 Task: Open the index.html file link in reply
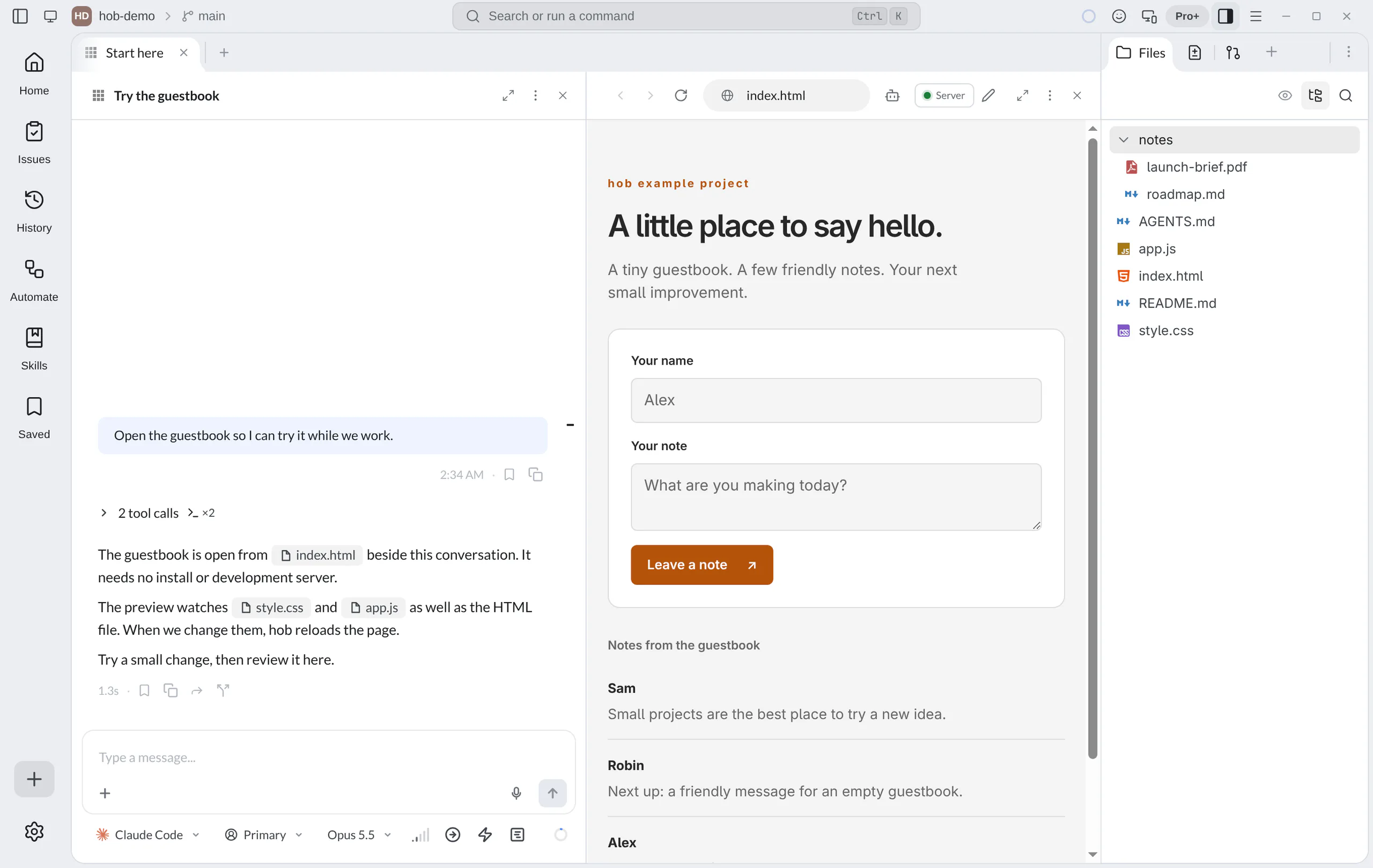pos(318,554)
